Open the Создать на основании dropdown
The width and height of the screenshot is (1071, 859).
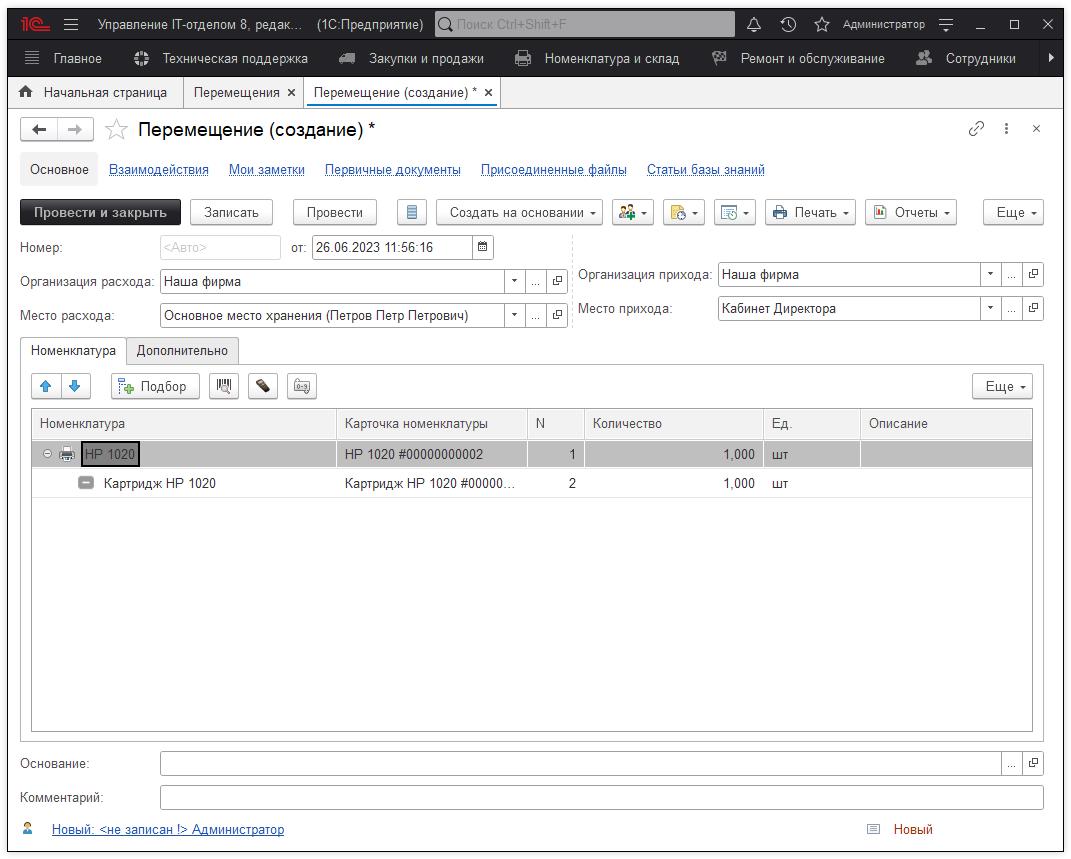[x=519, y=212]
